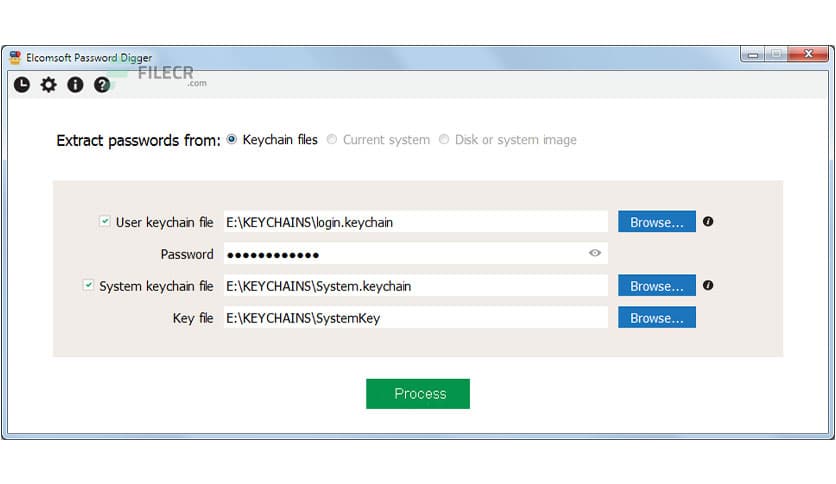Uncheck the User keychain file checkbox
836x484 pixels.
coord(104,221)
